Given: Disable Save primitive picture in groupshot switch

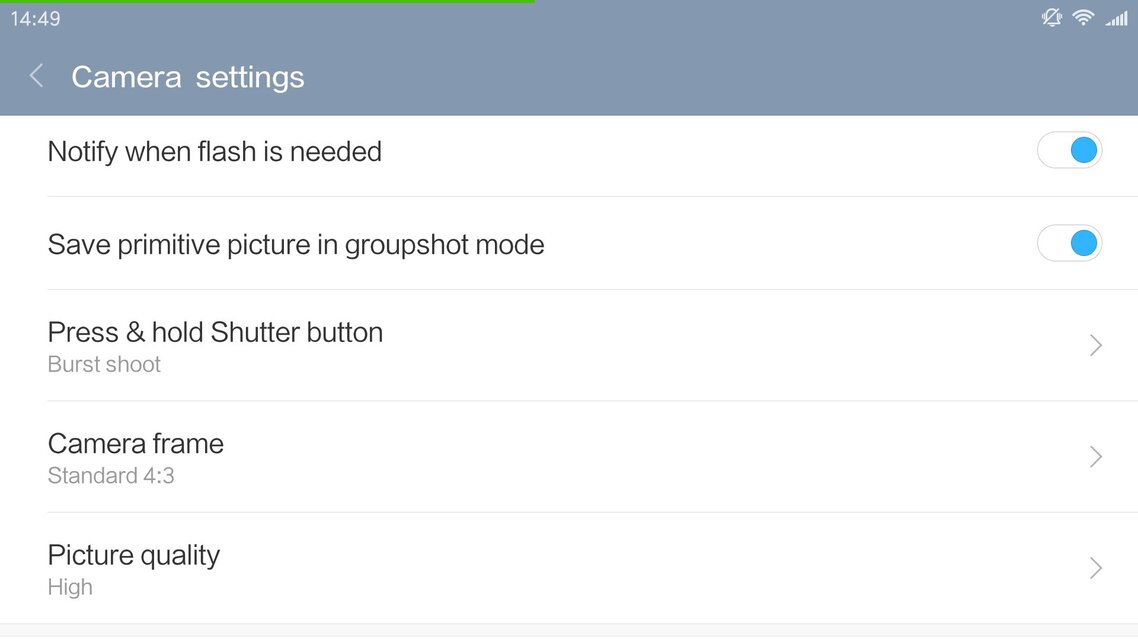Looking at the screenshot, I should (x=1069, y=244).
